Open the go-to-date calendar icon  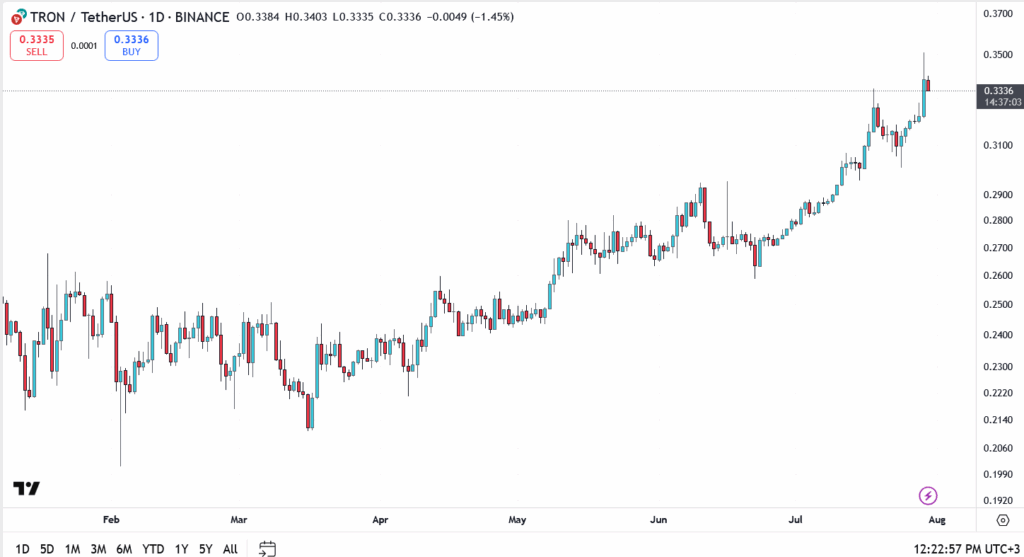pyautogui.click(x=267, y=548)
